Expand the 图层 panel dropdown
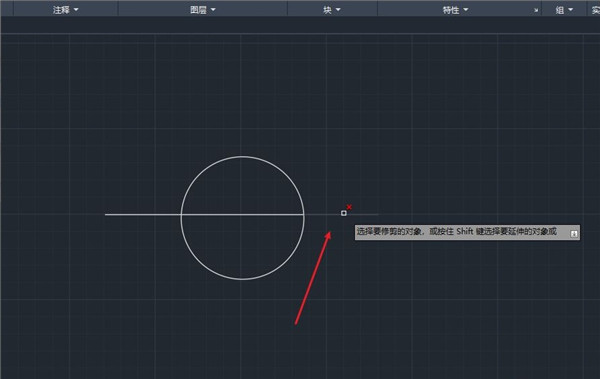 click(203, 10)
